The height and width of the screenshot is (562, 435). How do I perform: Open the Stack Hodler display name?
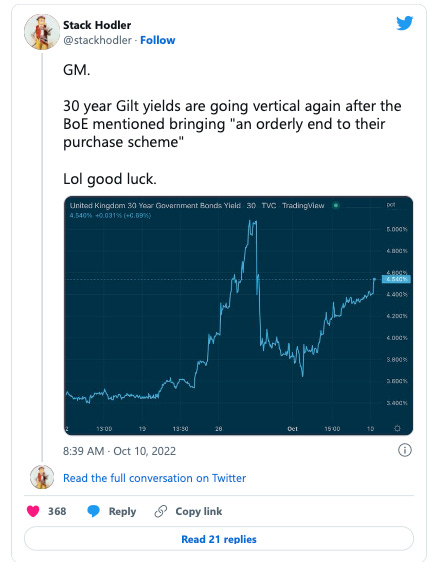(x=97, y=25)
